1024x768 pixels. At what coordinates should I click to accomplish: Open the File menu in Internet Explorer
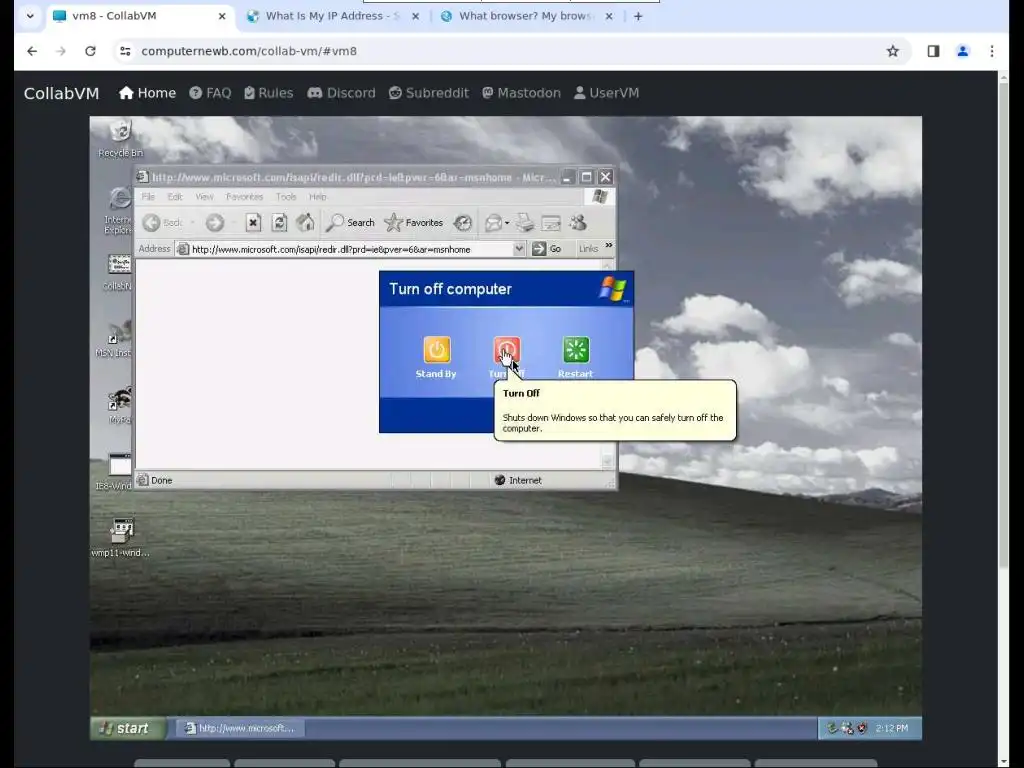148,197
